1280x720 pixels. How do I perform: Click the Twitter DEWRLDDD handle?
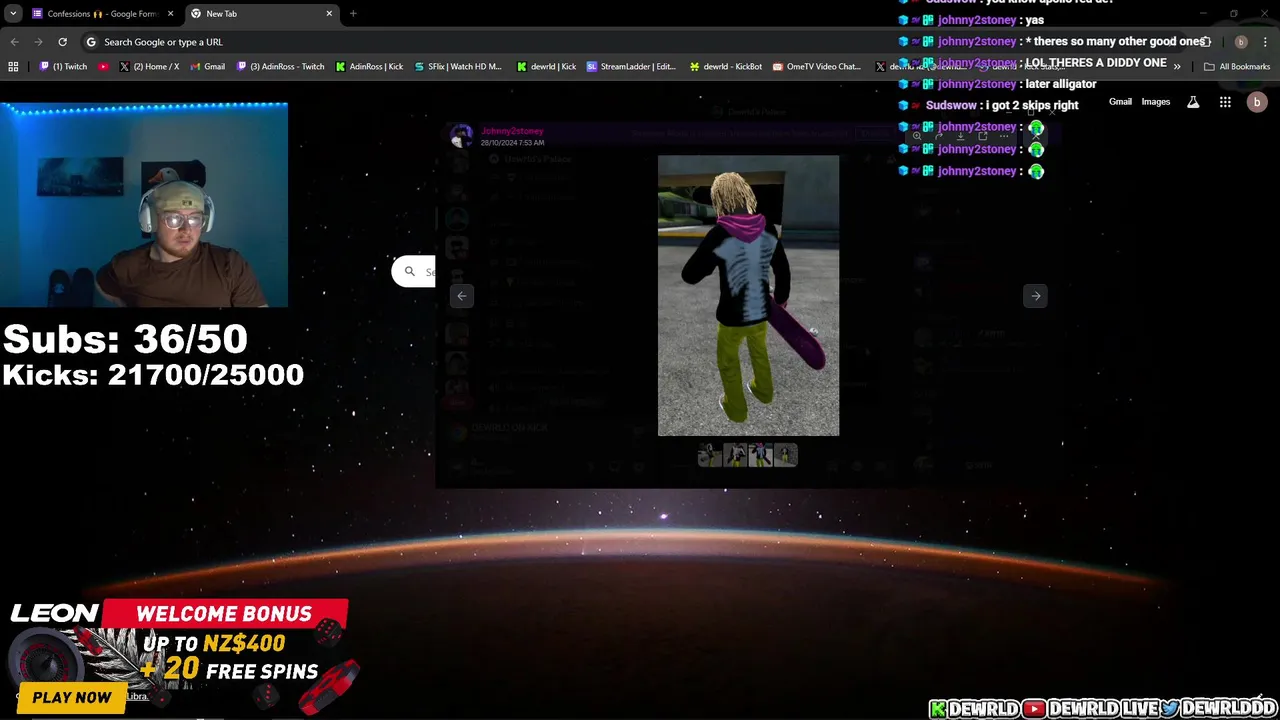coord(1219,709)
